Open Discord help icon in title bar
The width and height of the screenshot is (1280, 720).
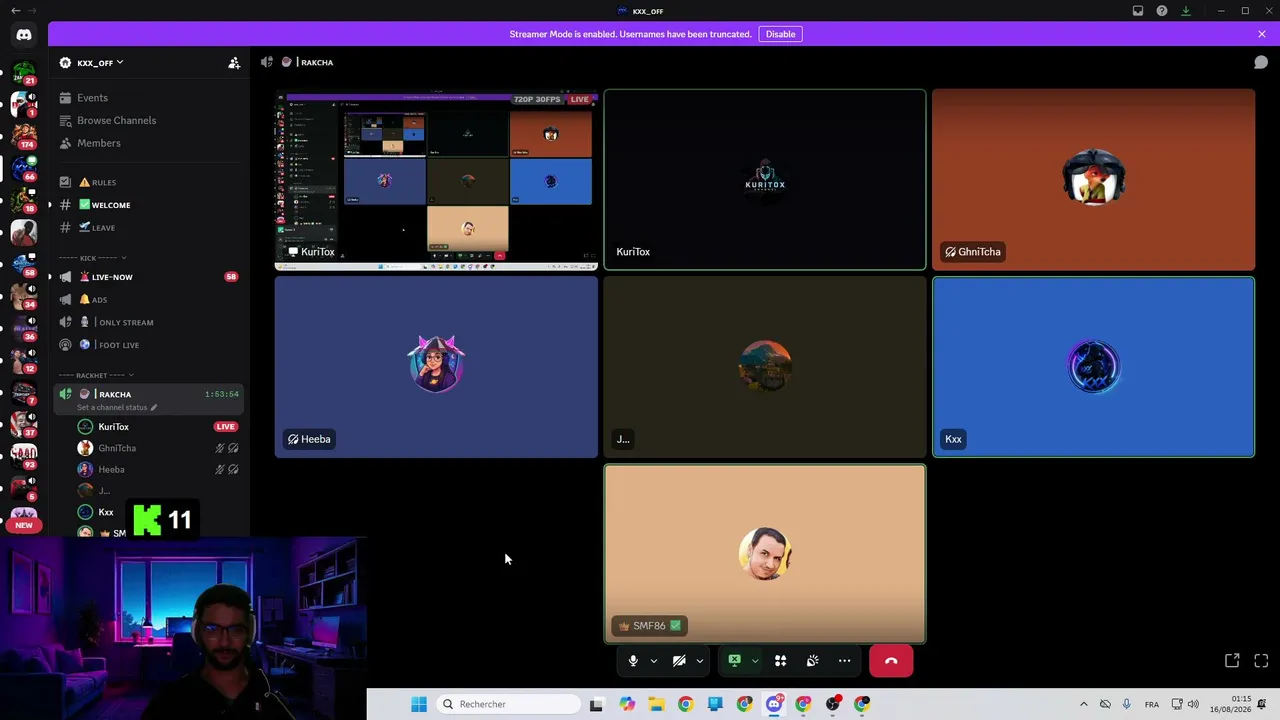[x=1162, y=11]
